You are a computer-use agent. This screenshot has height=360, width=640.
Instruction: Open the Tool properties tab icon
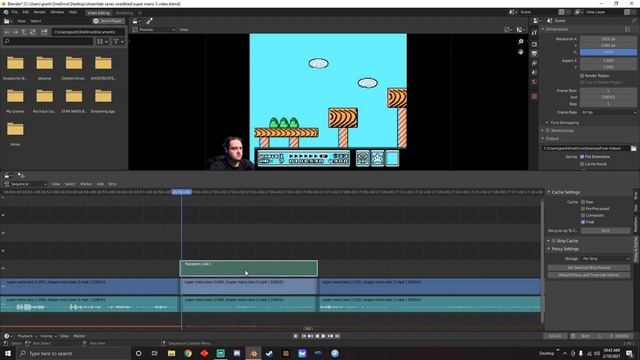pos(534,33)
